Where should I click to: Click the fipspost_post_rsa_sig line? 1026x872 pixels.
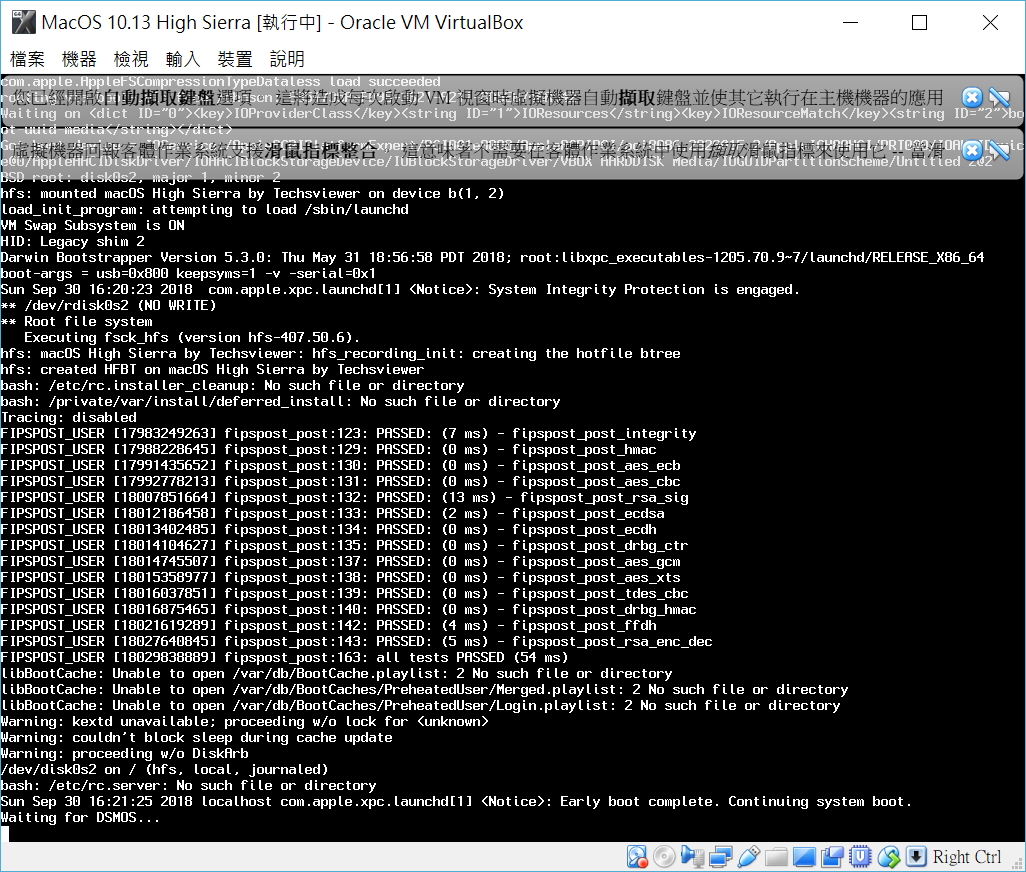(345, 498)
